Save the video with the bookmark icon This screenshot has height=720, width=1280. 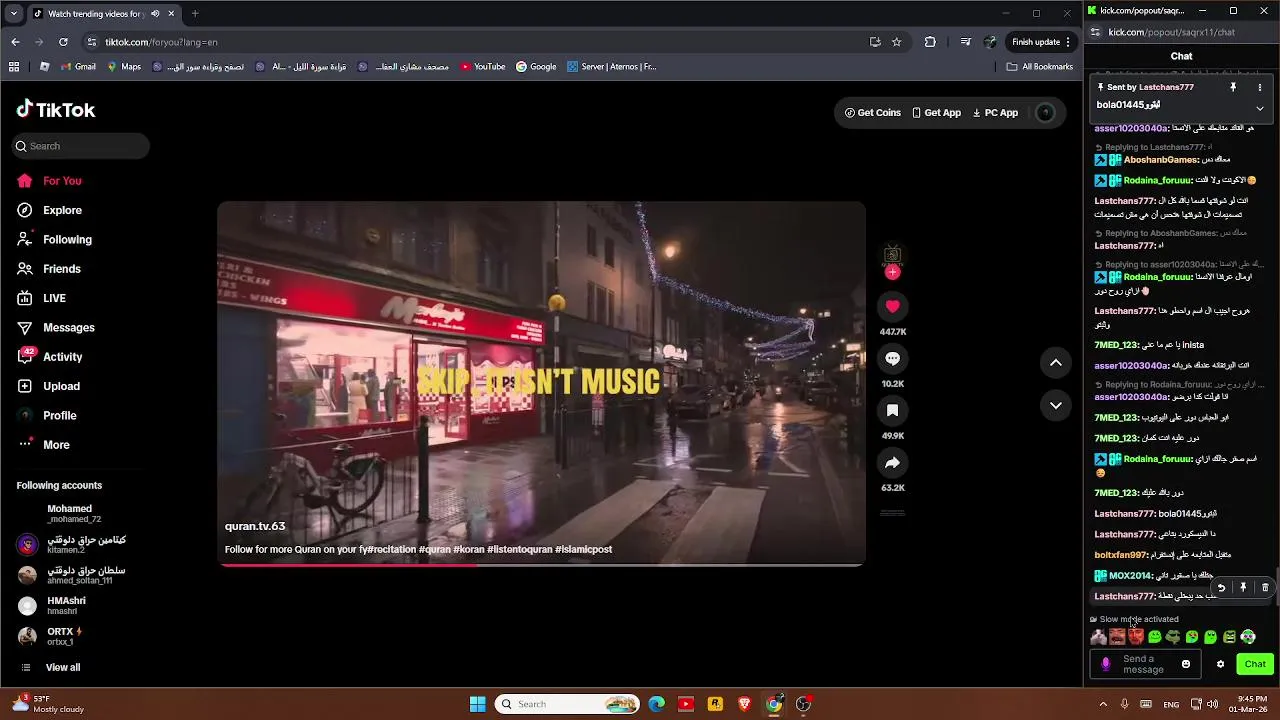pyautogui.click(x=892, y=410)
